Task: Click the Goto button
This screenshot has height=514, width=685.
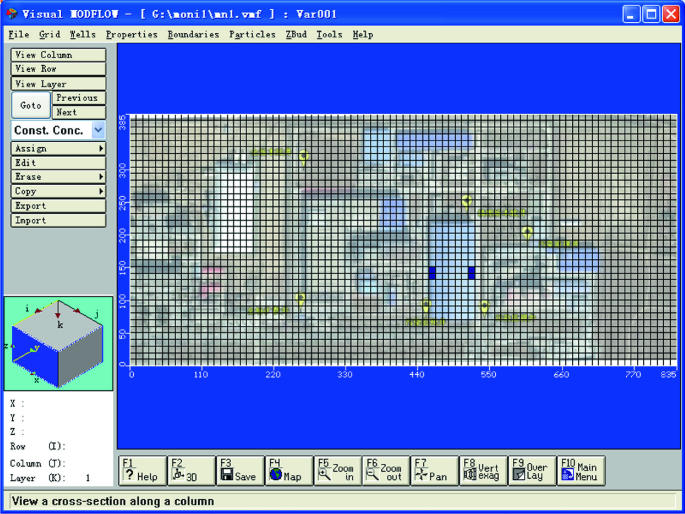Action: click(31, 105)
